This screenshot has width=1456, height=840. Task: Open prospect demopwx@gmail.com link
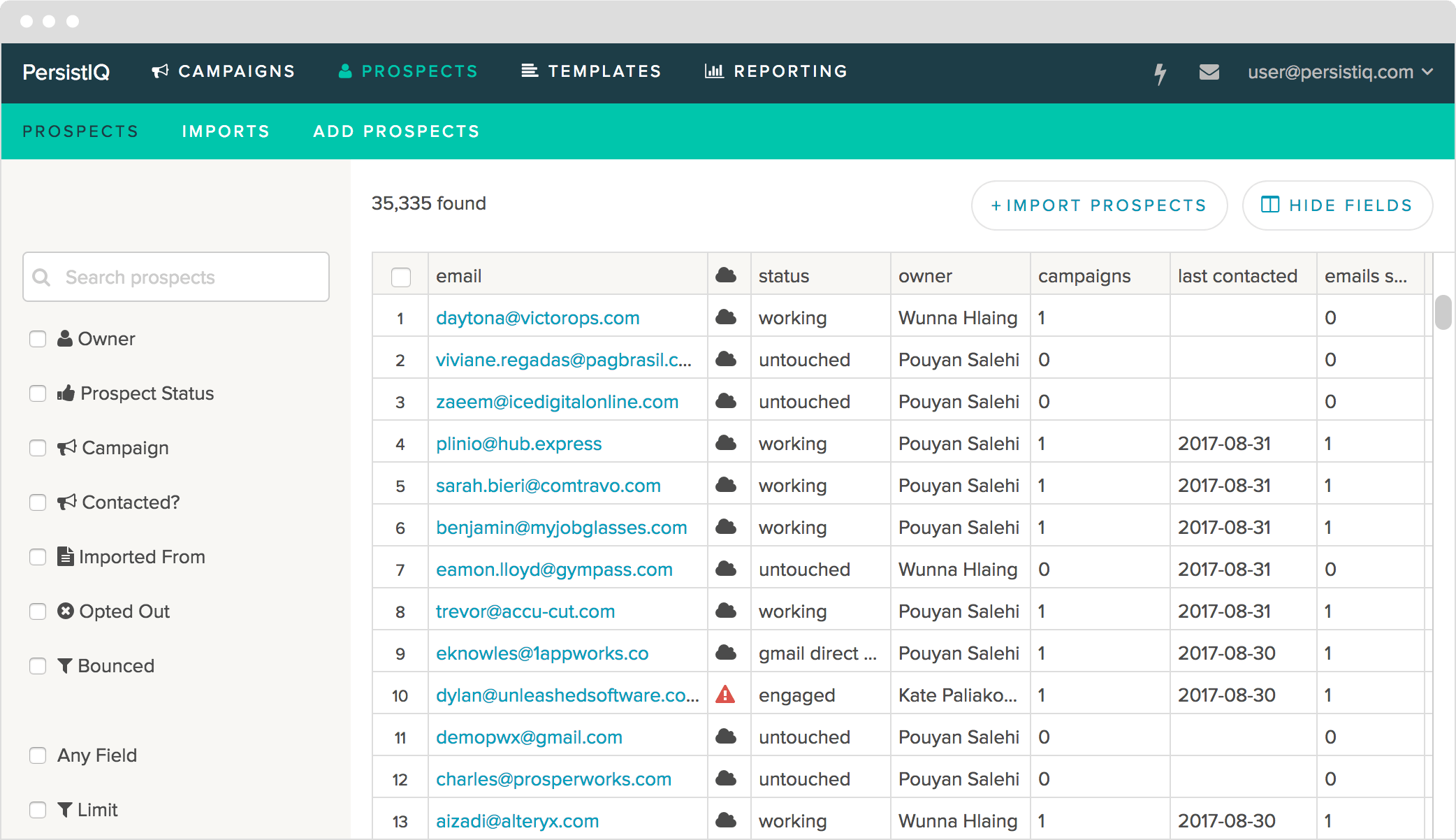click(x=529, y=737)
